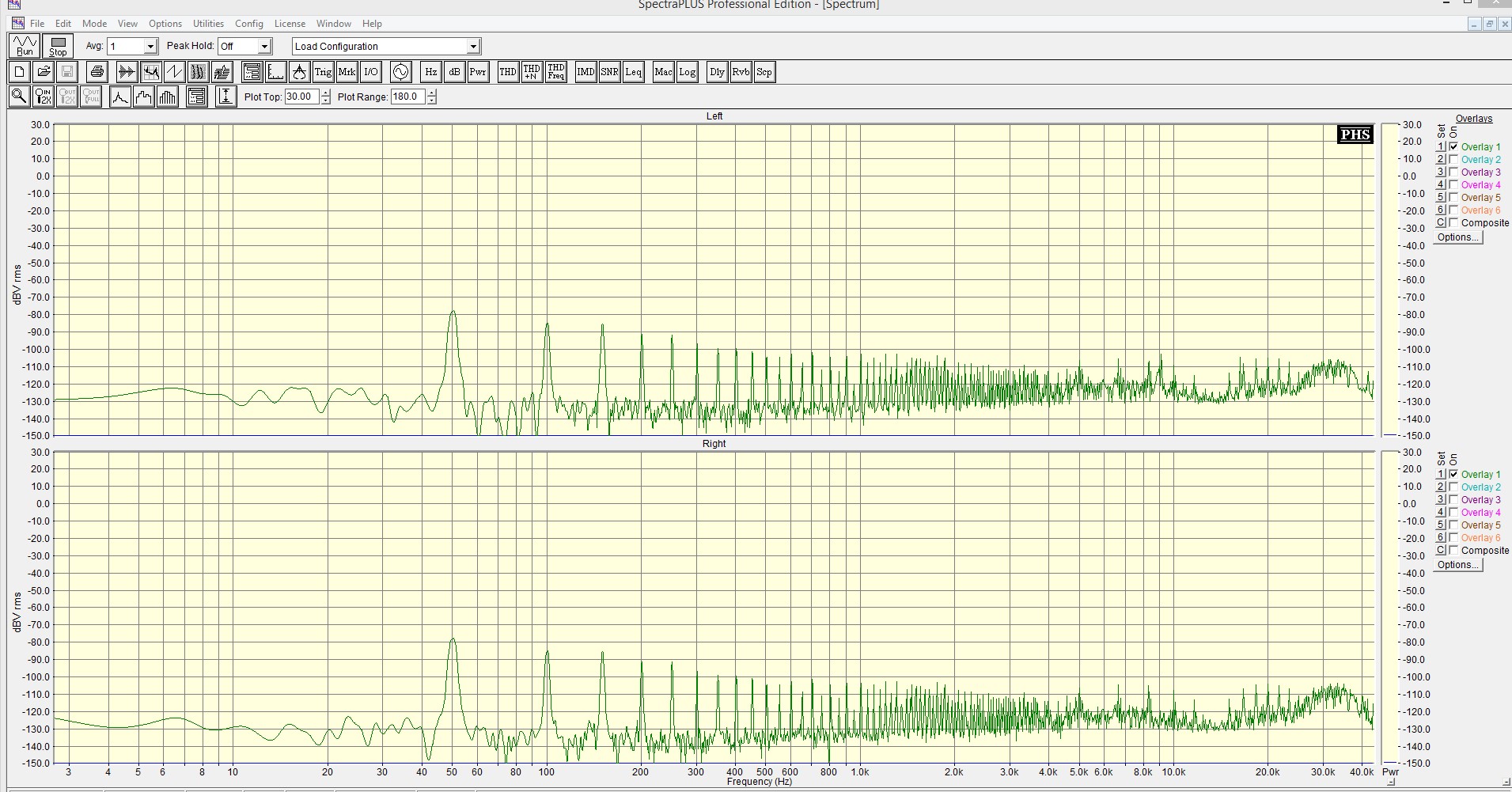Image resolution: width=1512 pixels, height=792 pixels.
Task: Click Set button 3 for the Right channel overlay
Action: [1441, 499]
